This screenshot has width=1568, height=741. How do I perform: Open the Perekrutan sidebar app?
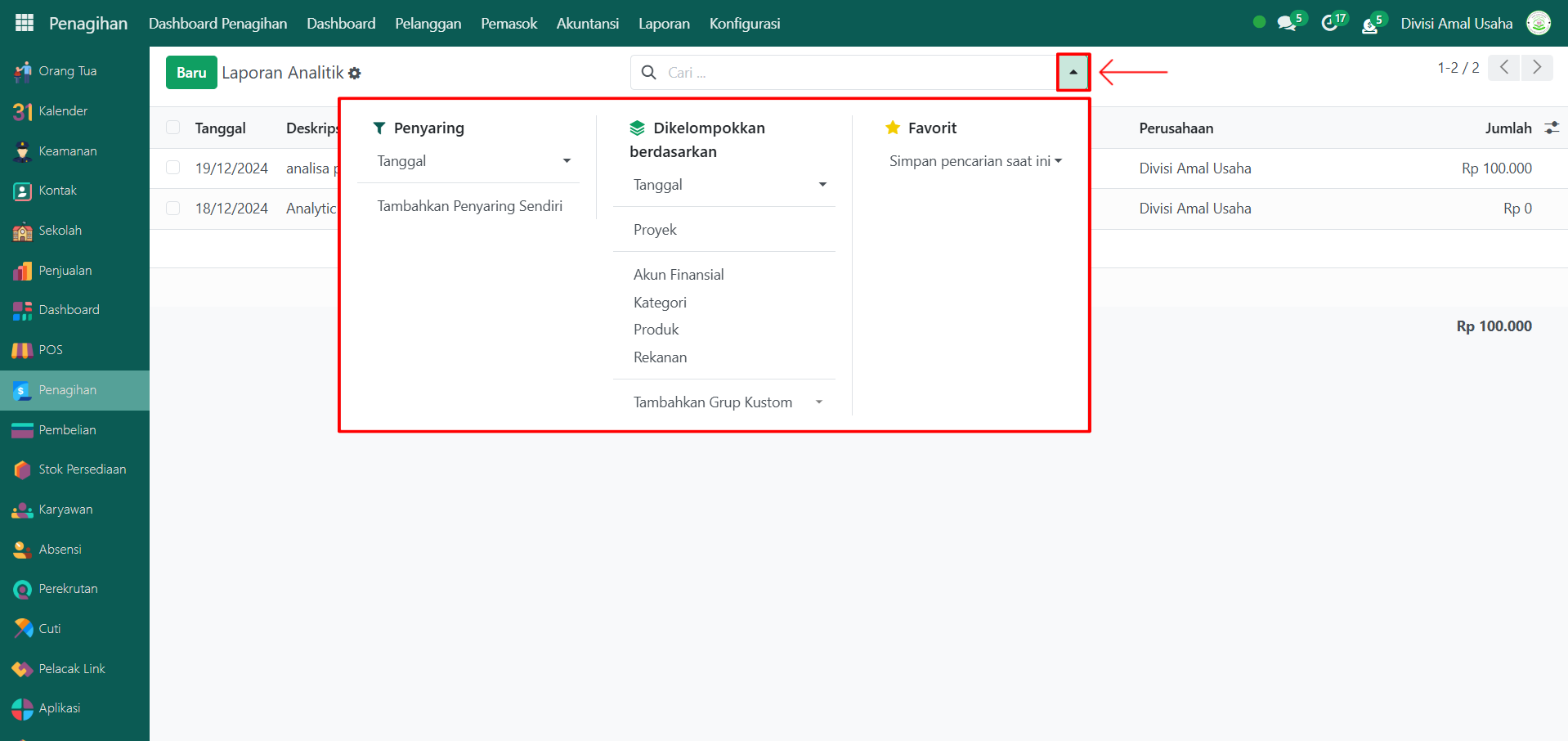(x=68, y=589)
